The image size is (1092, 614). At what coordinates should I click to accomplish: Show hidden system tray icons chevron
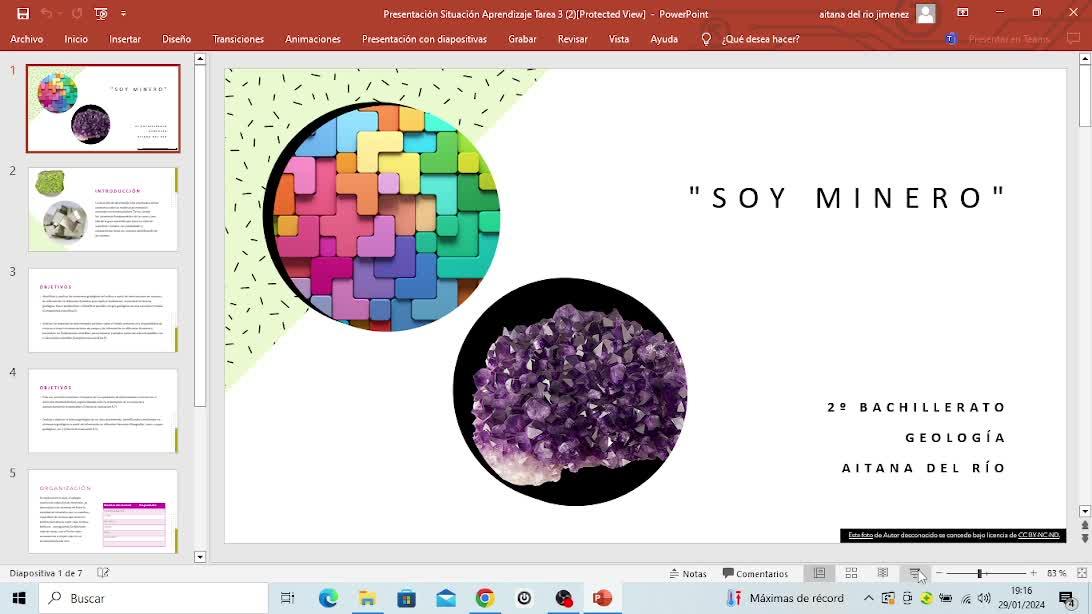868,598
